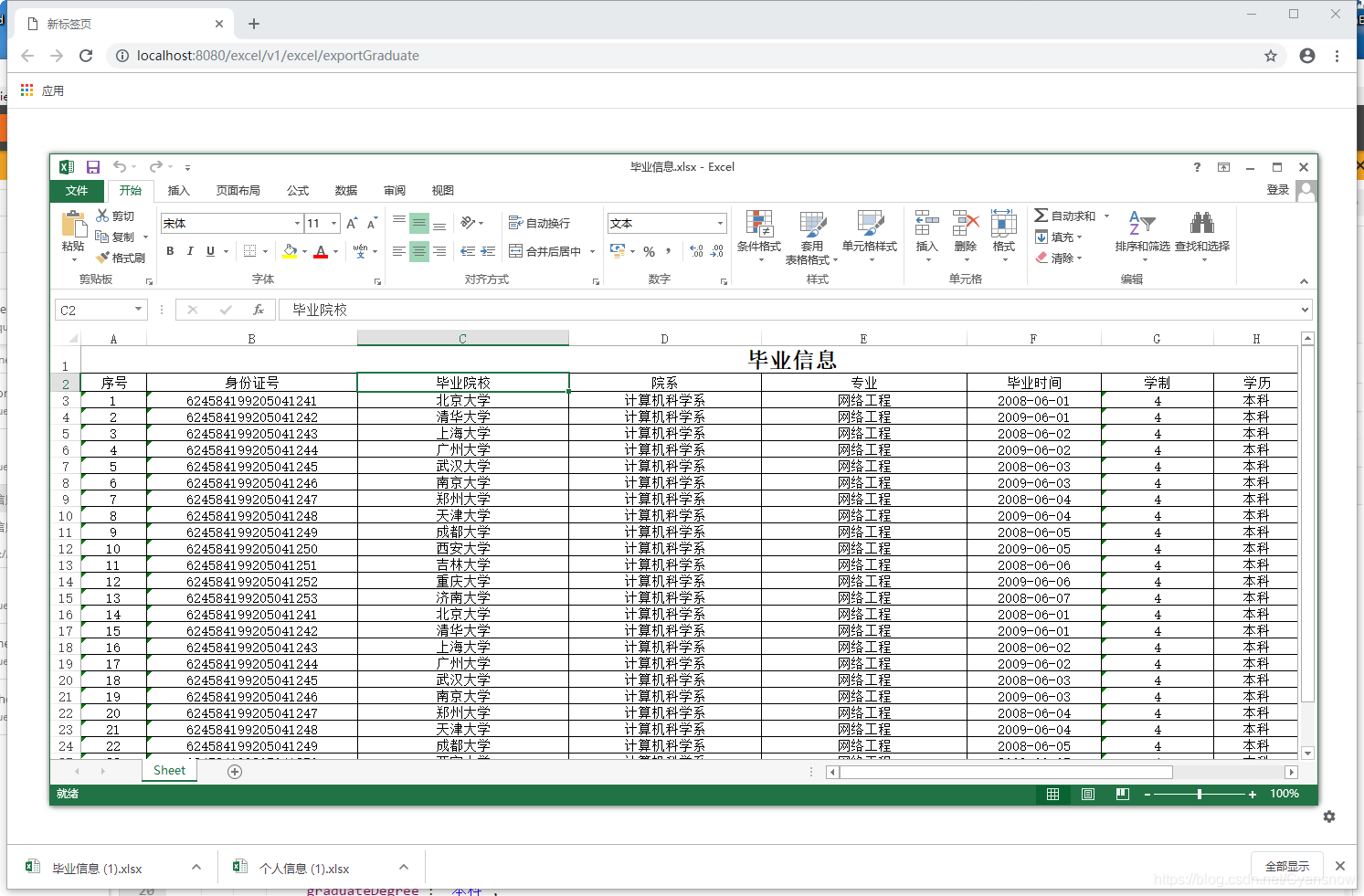The height and width of the screenshot is (896, 1364).
Task: Click the insert function fx icon
Action: click(259, 310)
